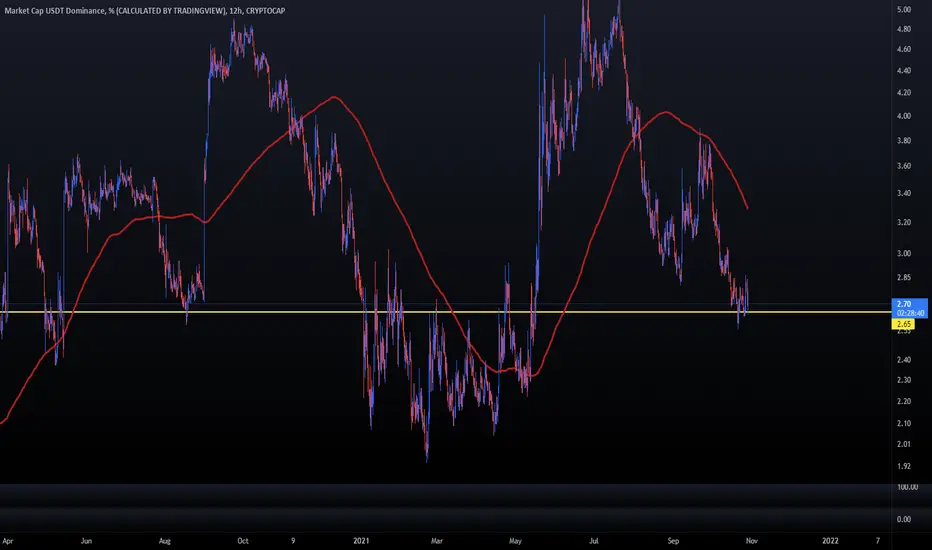Click the 1.92 price axis label
Image resolution: width=932 pixels, height=550 pixels.
pos(903,466)
